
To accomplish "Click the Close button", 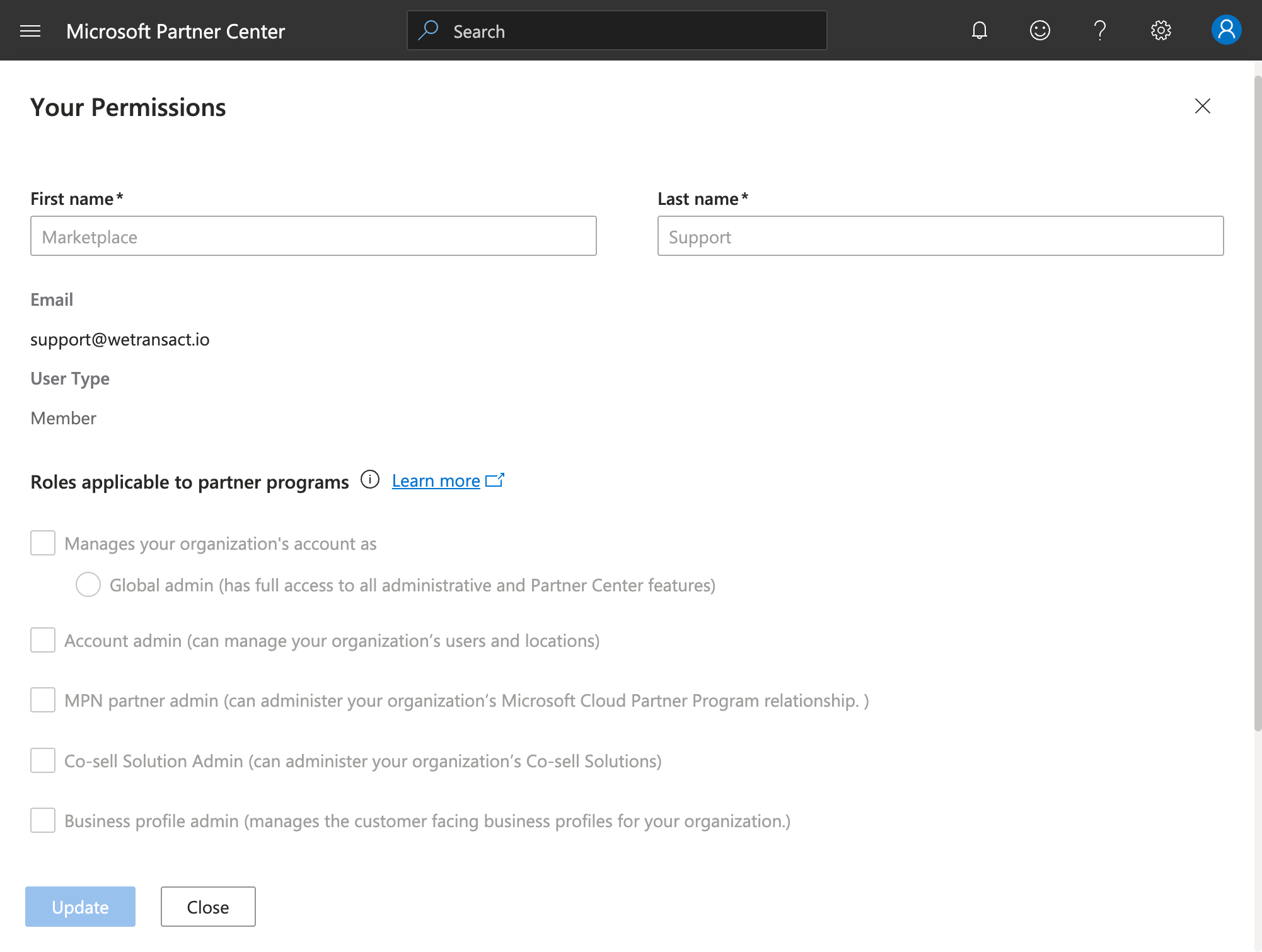I will pos(208,907).
